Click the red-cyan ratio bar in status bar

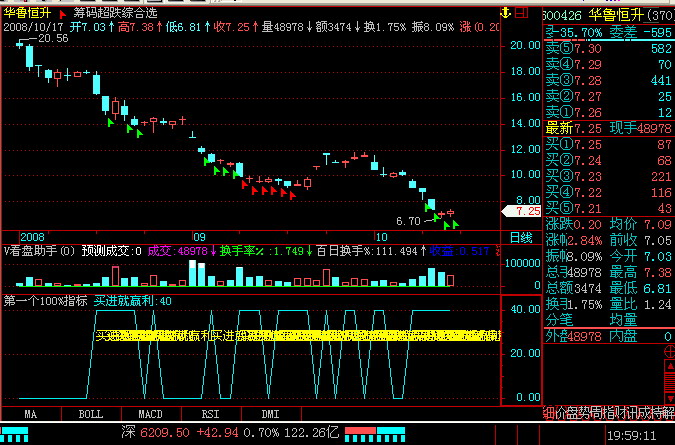click(375, 434)
